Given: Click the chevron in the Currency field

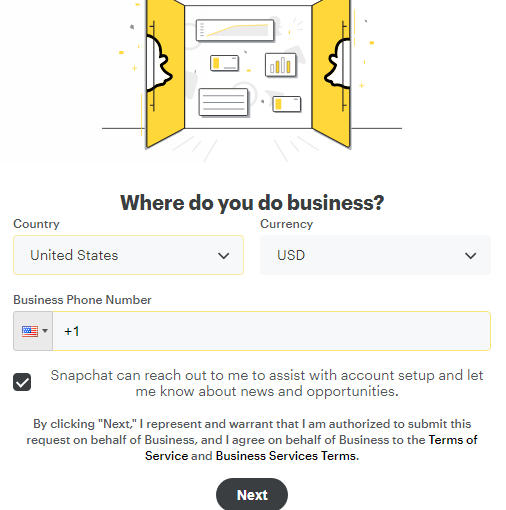Looking at the screenshot, I should 470,256.
